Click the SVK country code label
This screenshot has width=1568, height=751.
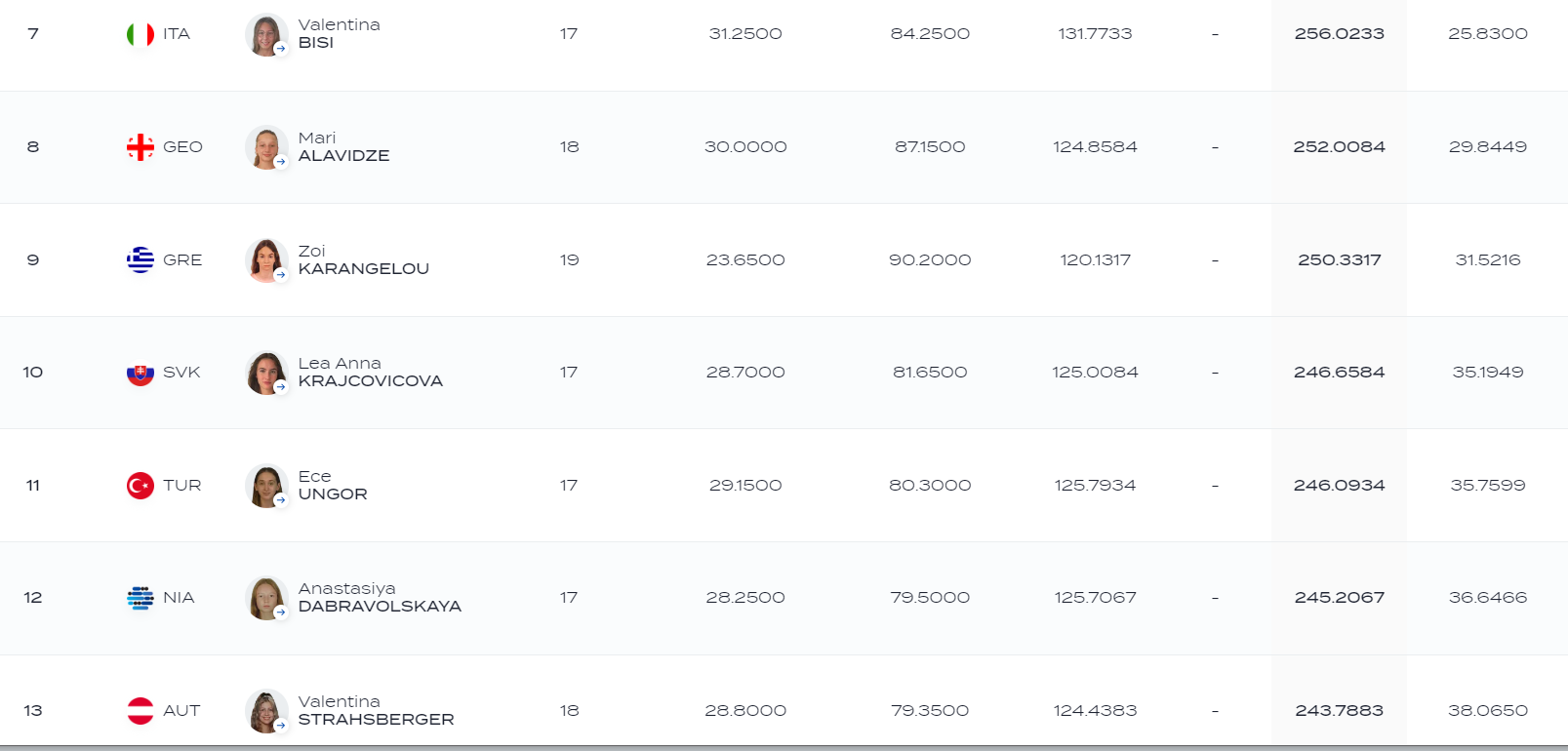point(181,373)
